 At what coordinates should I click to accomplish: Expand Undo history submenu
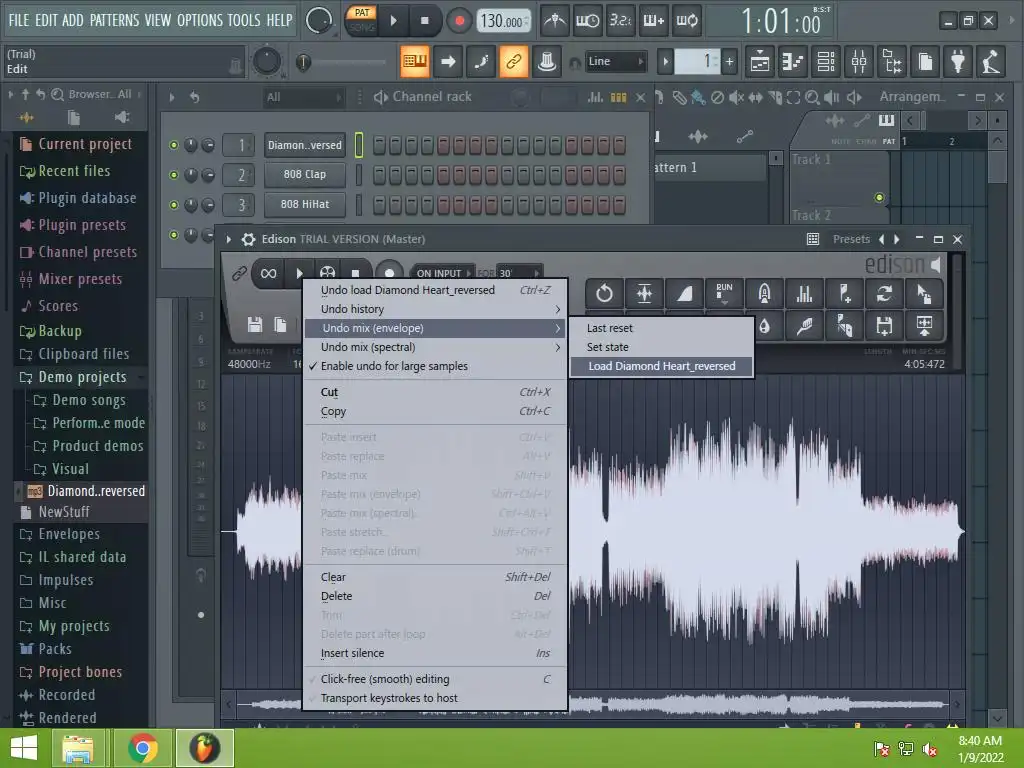(x=435, y=309)
